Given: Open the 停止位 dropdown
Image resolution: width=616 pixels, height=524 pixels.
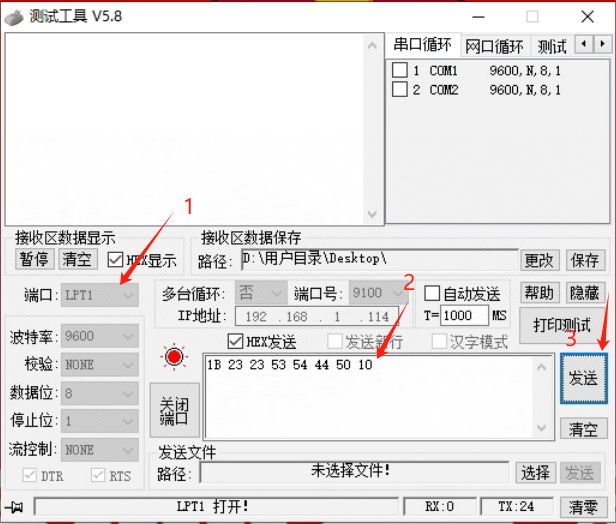Looking at the screenshot, I should [x=100, y=421].
